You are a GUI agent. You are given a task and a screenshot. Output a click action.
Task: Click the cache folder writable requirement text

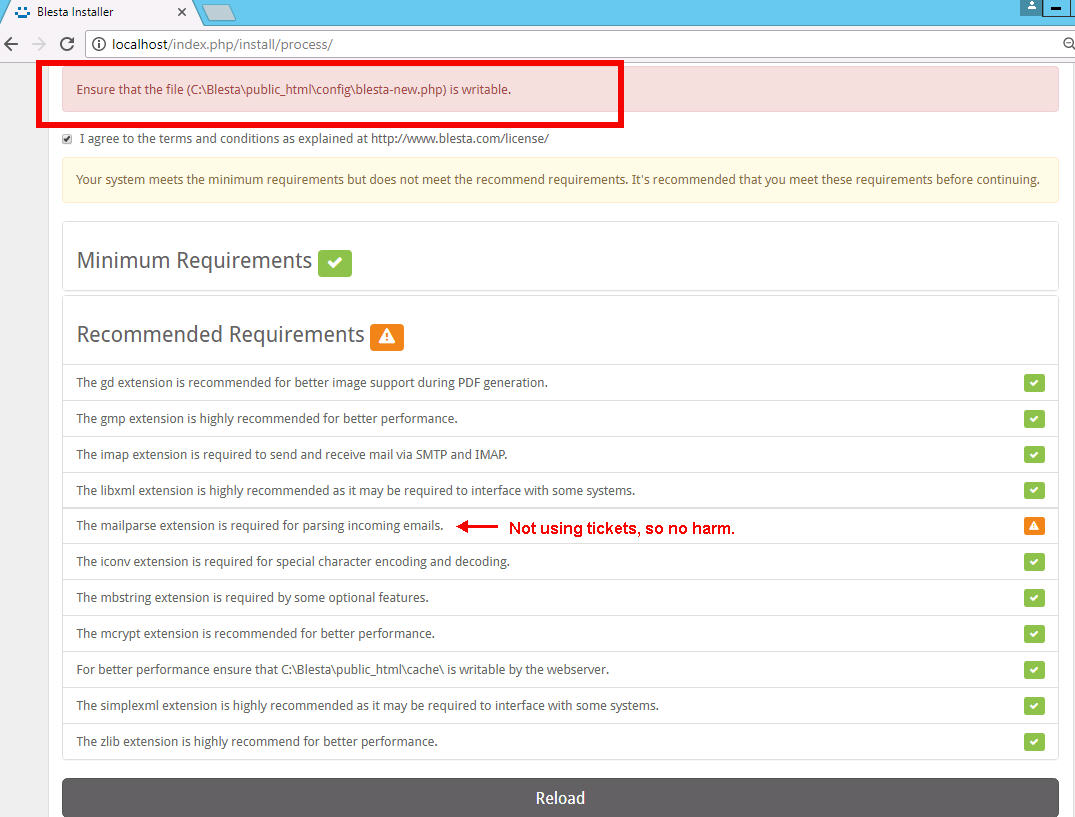pyautogui.click(x=342, y=670)
